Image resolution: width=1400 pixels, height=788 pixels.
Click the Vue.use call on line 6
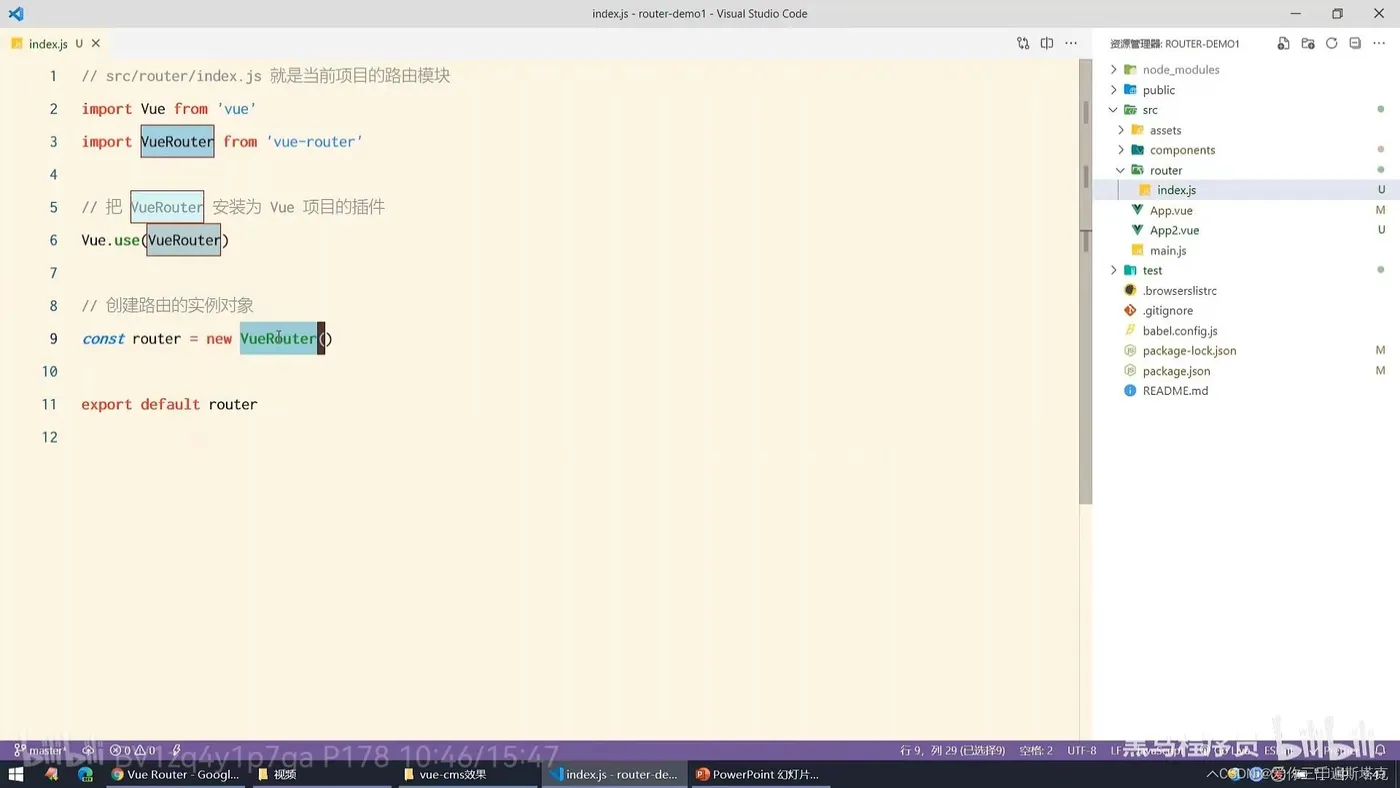coord(155,240)
